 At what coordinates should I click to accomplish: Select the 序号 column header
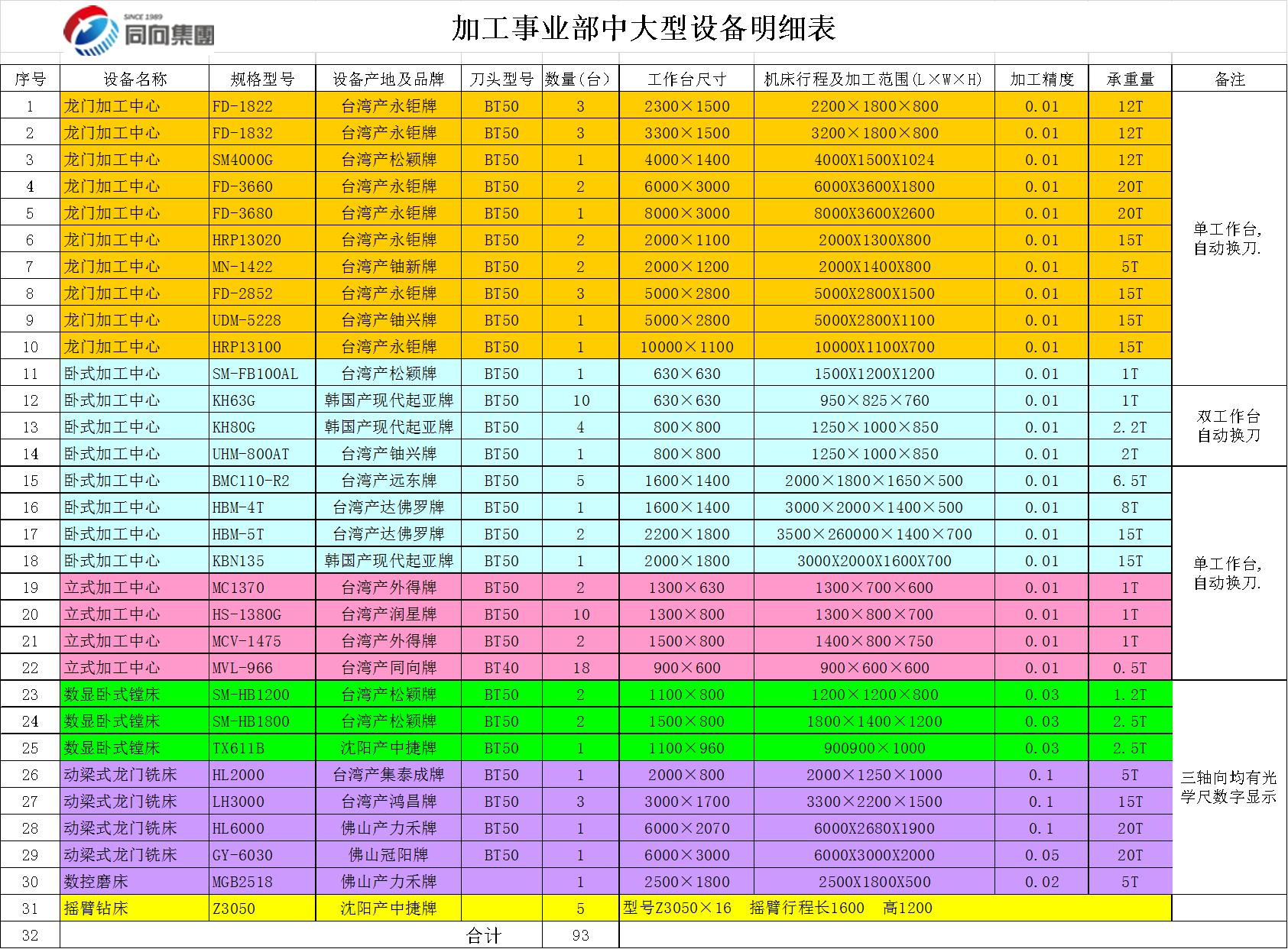[x=30, y=79]
